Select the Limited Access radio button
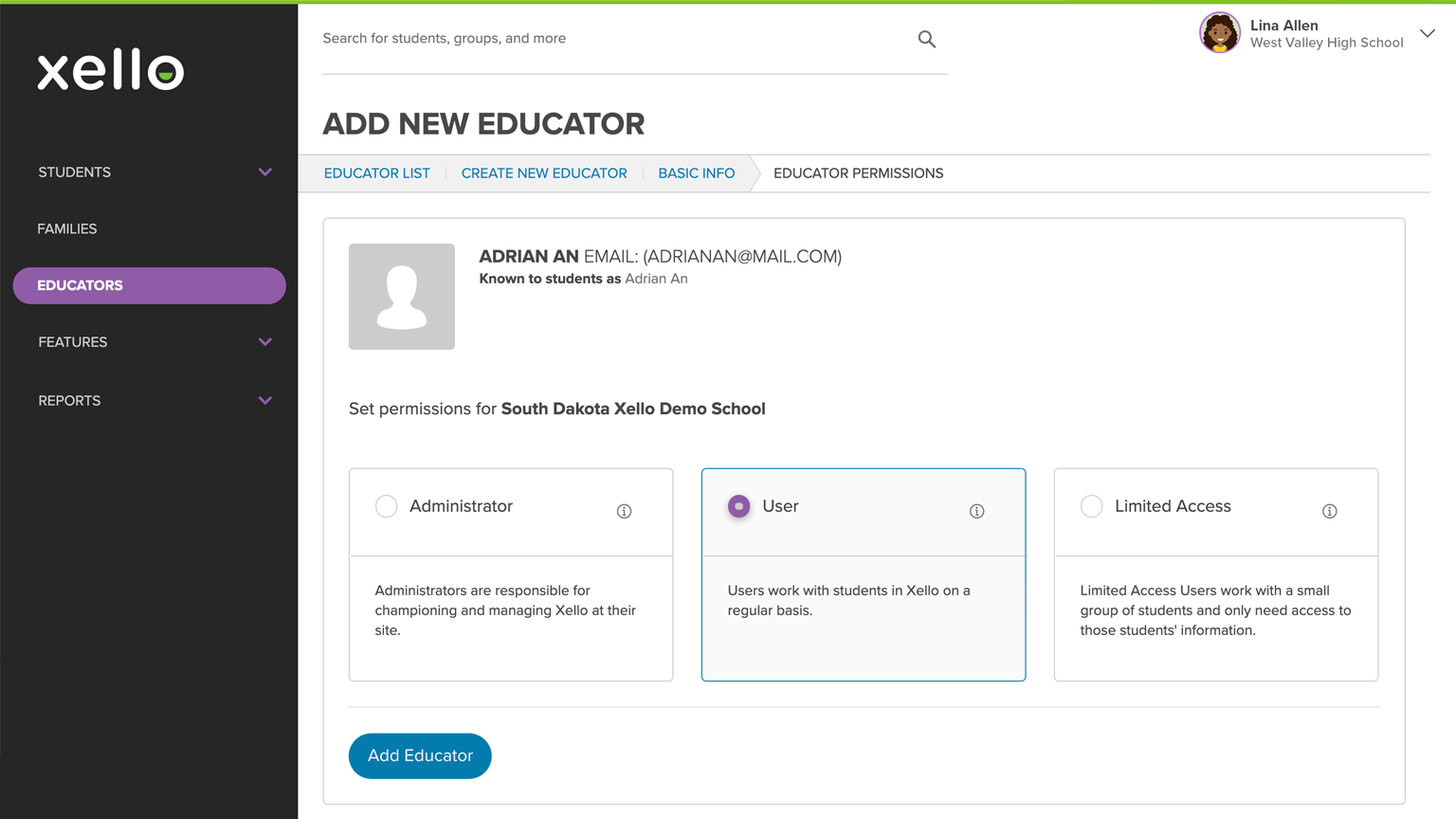The height and width of the screenshot is (819, 1456). click(1091, 506)
